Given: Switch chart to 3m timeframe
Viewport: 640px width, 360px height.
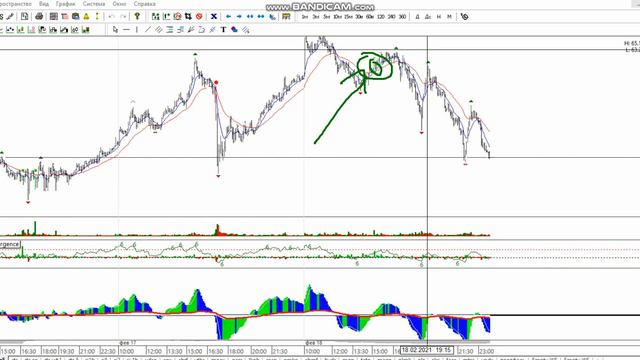Looking at the screenshot, I should coord(316,17).
